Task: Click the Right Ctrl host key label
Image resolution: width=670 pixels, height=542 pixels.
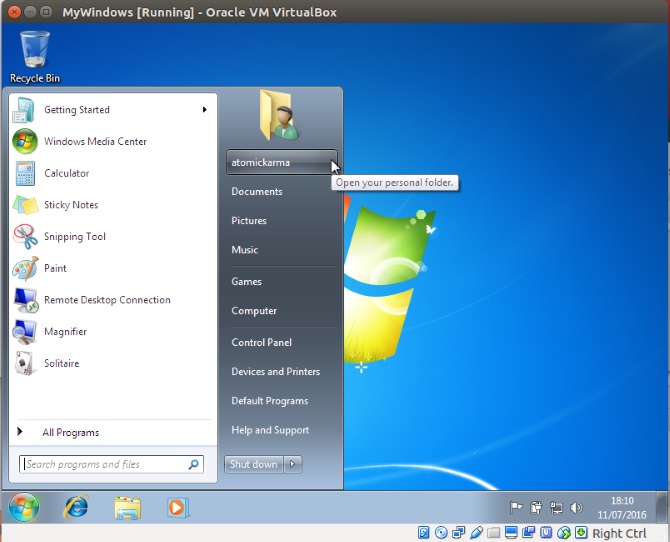Action: pyautogui.click(x=619, y=533)
